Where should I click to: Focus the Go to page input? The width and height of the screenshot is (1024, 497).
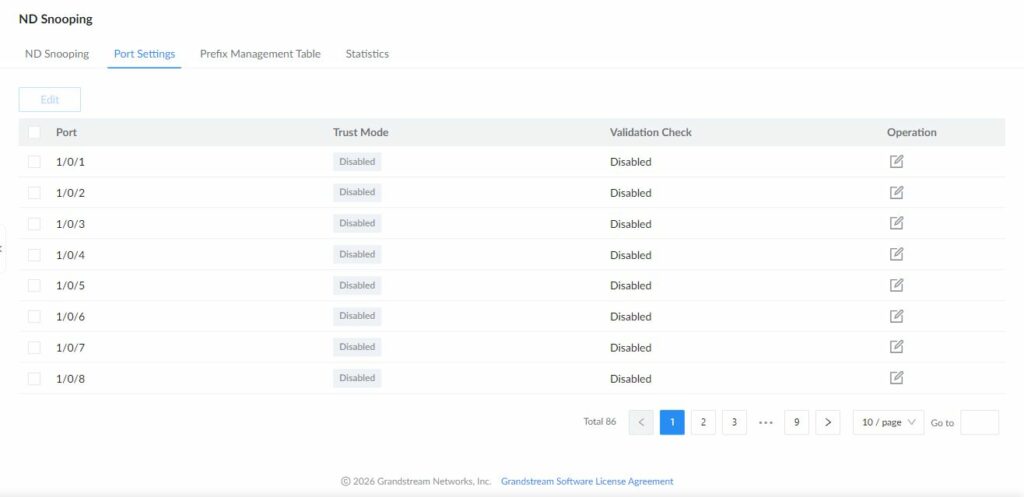pos(980,423)
